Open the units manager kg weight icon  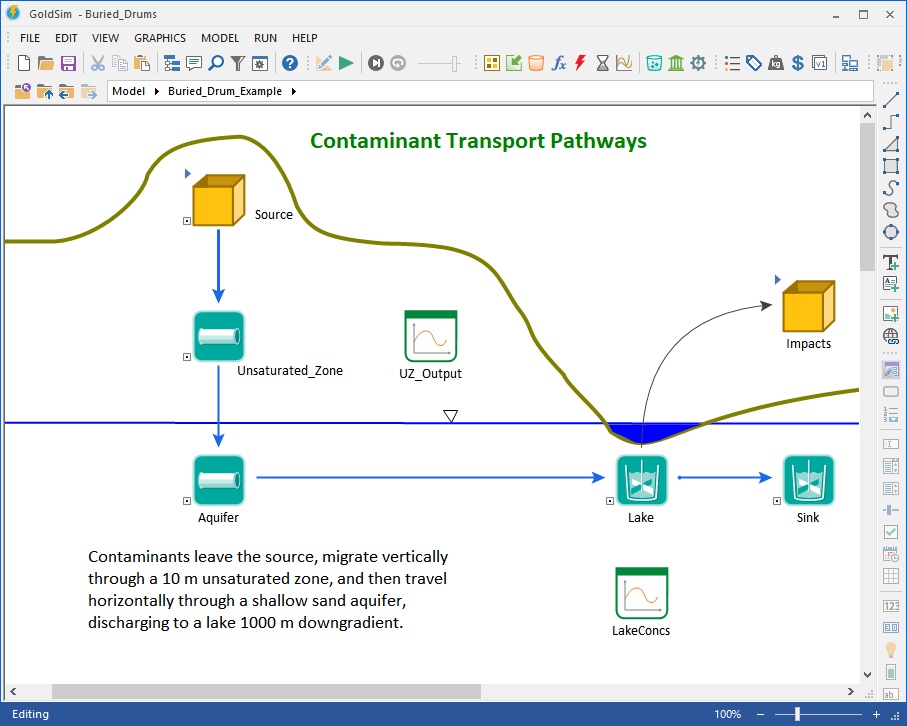[x=776, y=63]
